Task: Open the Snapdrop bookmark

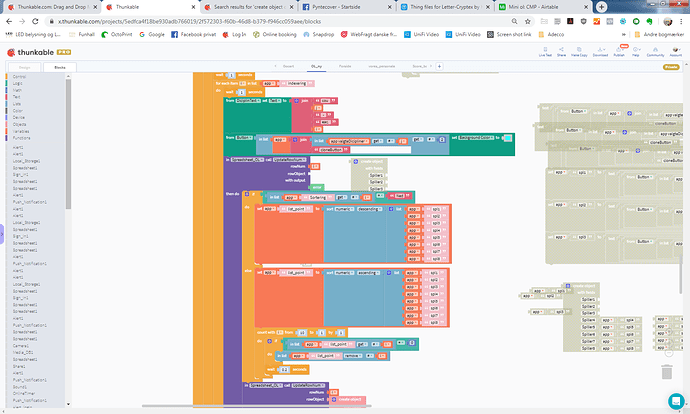Action: click(319, 34)
